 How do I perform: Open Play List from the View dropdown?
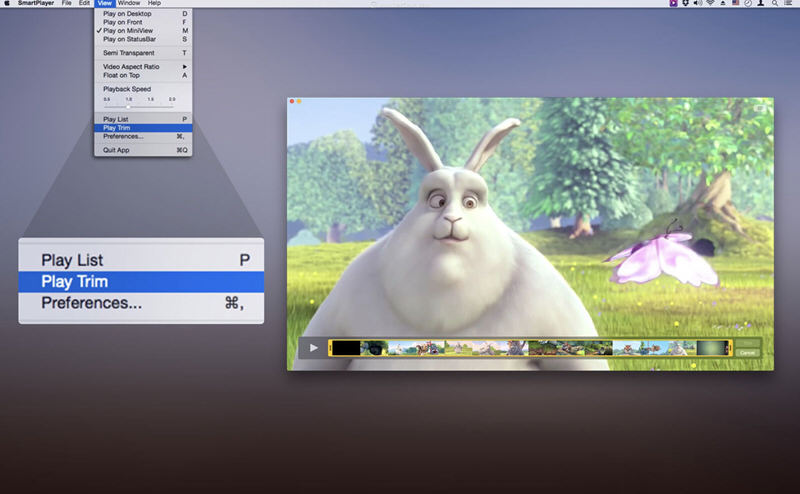143,119
